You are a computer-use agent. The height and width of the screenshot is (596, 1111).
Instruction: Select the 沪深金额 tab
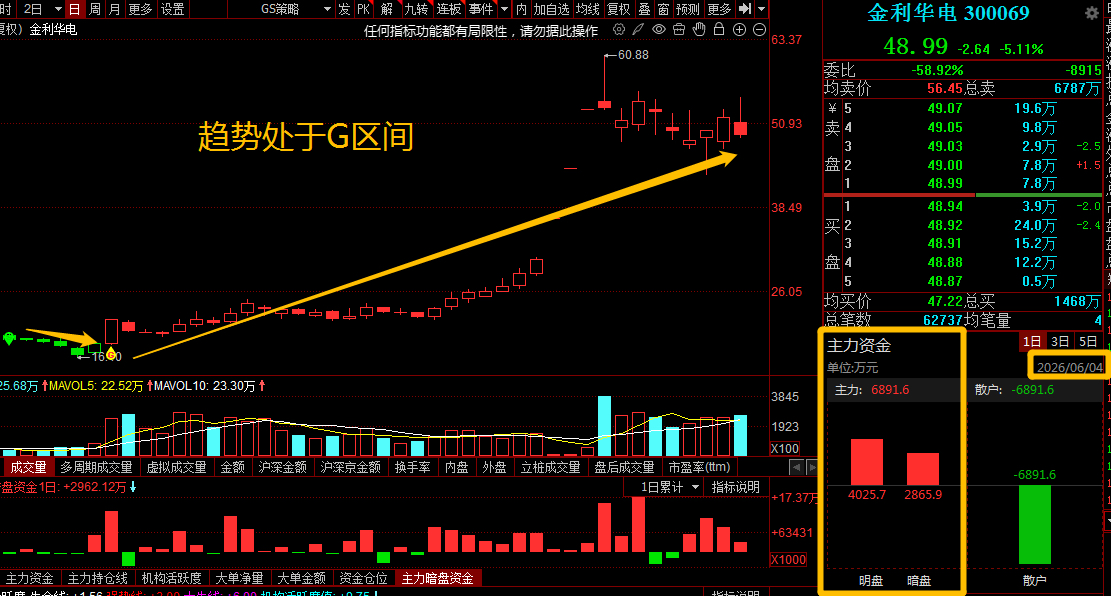pos(282,467)
